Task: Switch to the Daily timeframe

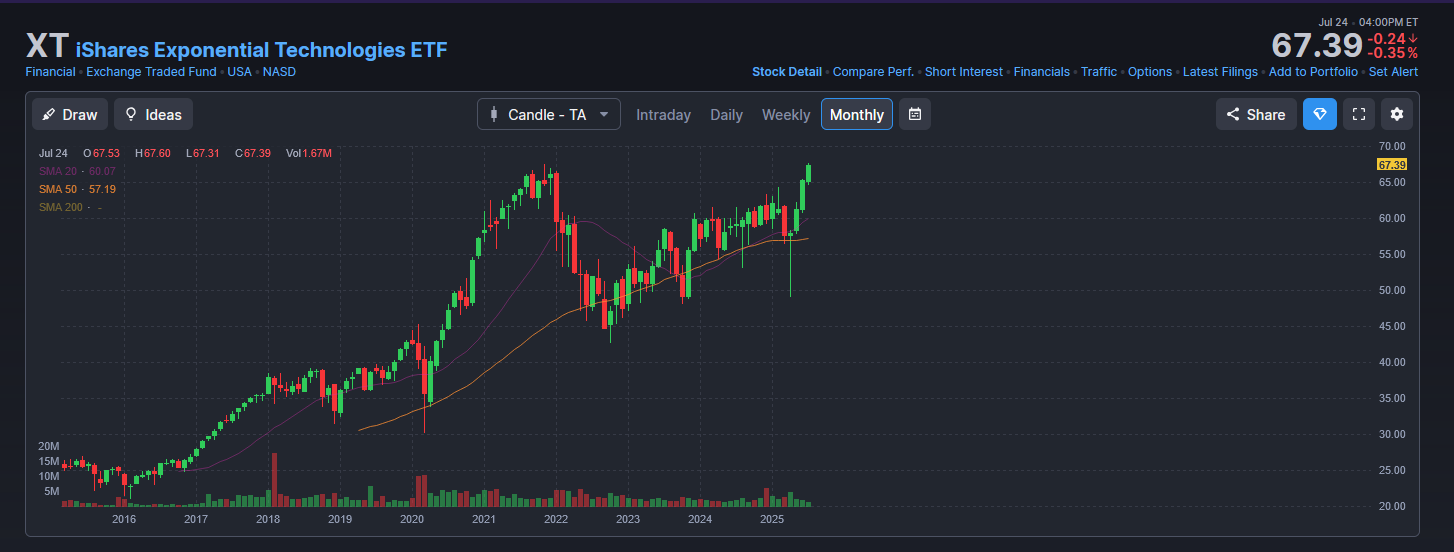Action: point(726,115)
